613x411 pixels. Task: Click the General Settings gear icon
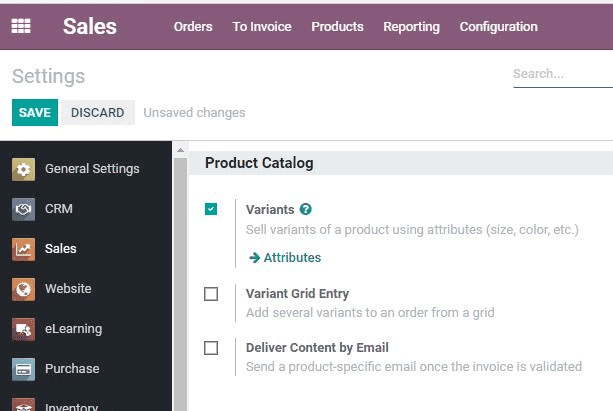point(23,169)
